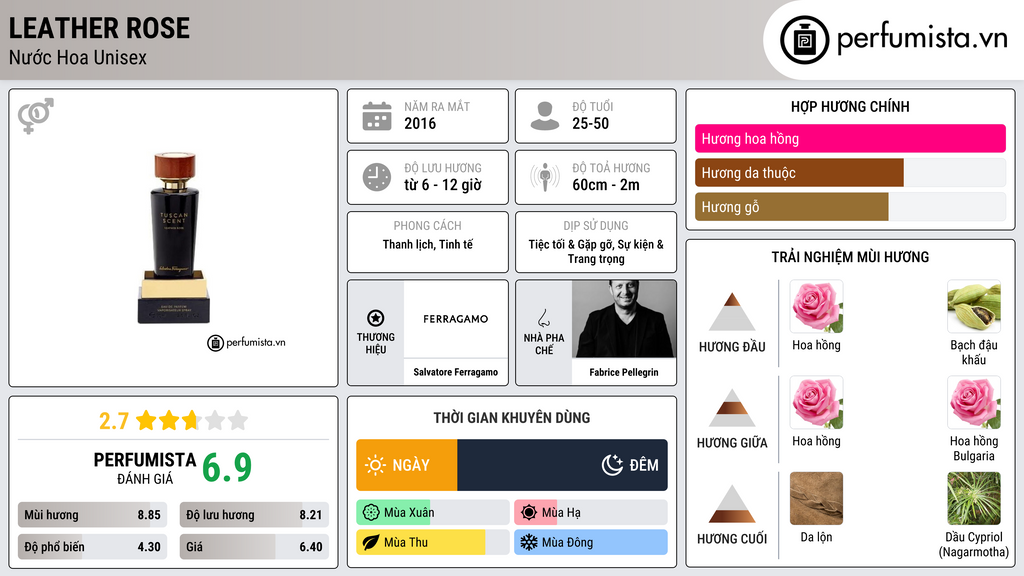Click the star rating icons beside 2.7

click(x=192, y=420)
